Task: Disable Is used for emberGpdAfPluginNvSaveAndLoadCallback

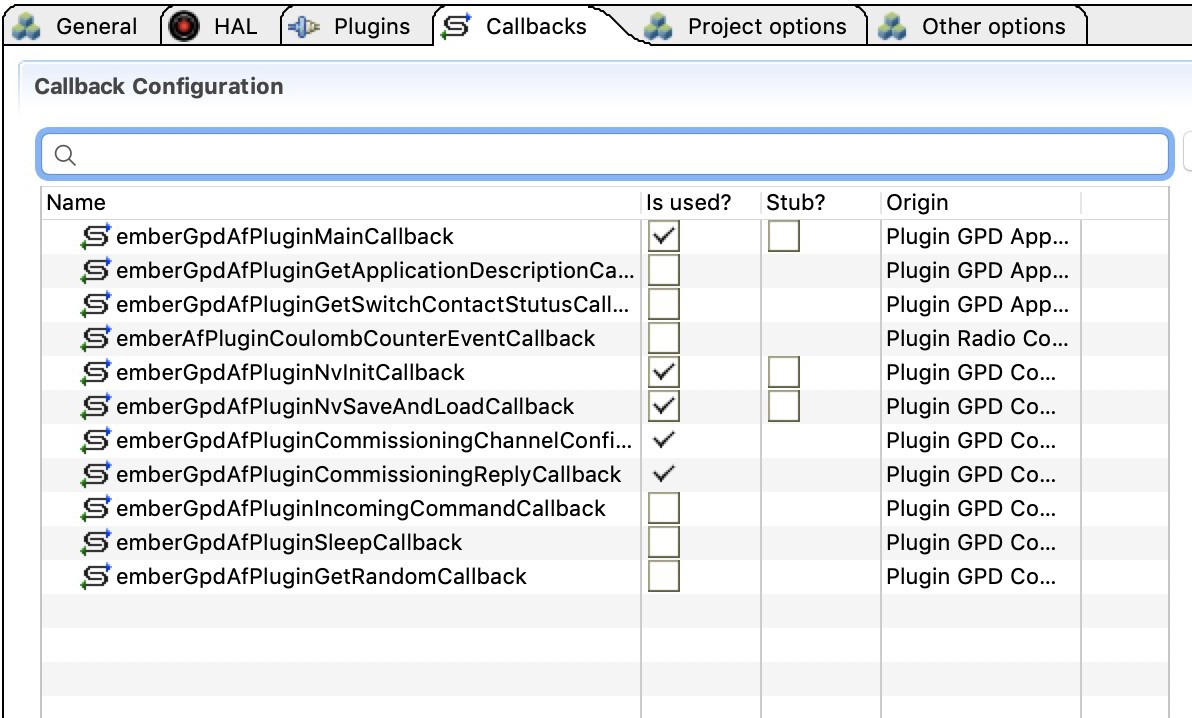Action: click(664, 405)
